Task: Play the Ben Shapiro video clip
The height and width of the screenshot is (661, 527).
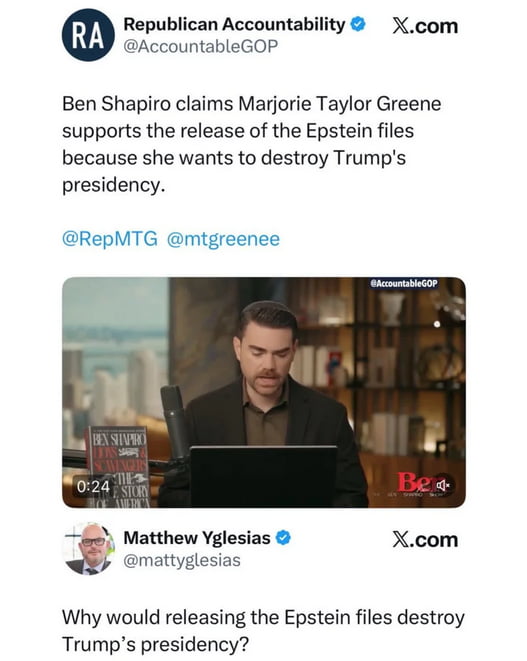Action: (x=264, y=392)
